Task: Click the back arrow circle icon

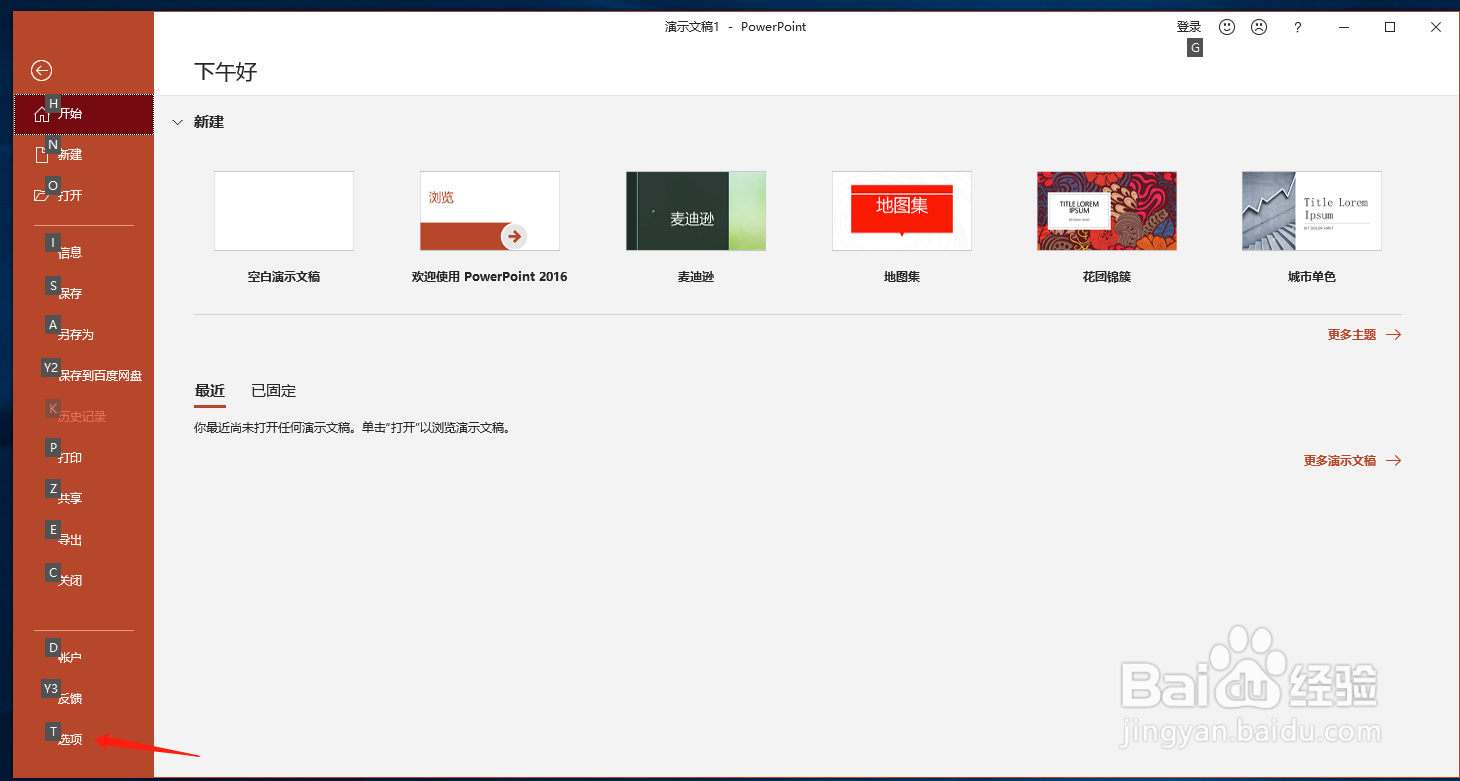Action: [41, 70]
